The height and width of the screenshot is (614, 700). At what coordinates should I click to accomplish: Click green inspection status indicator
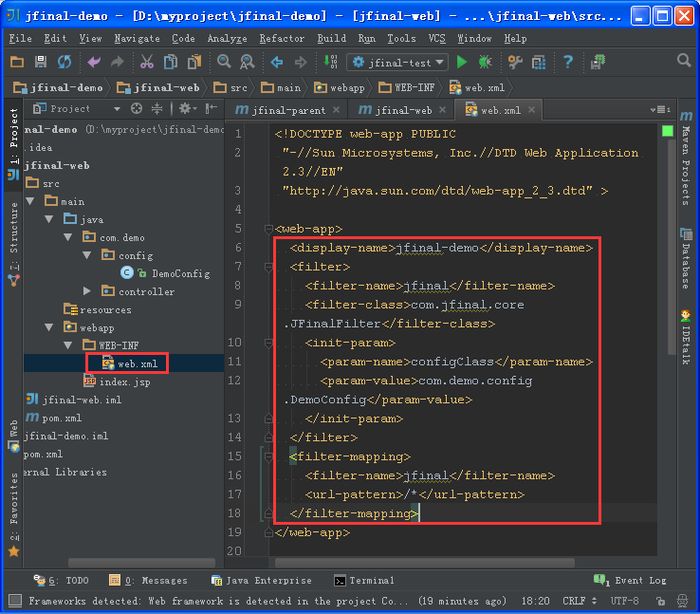(x=667, y=131)
